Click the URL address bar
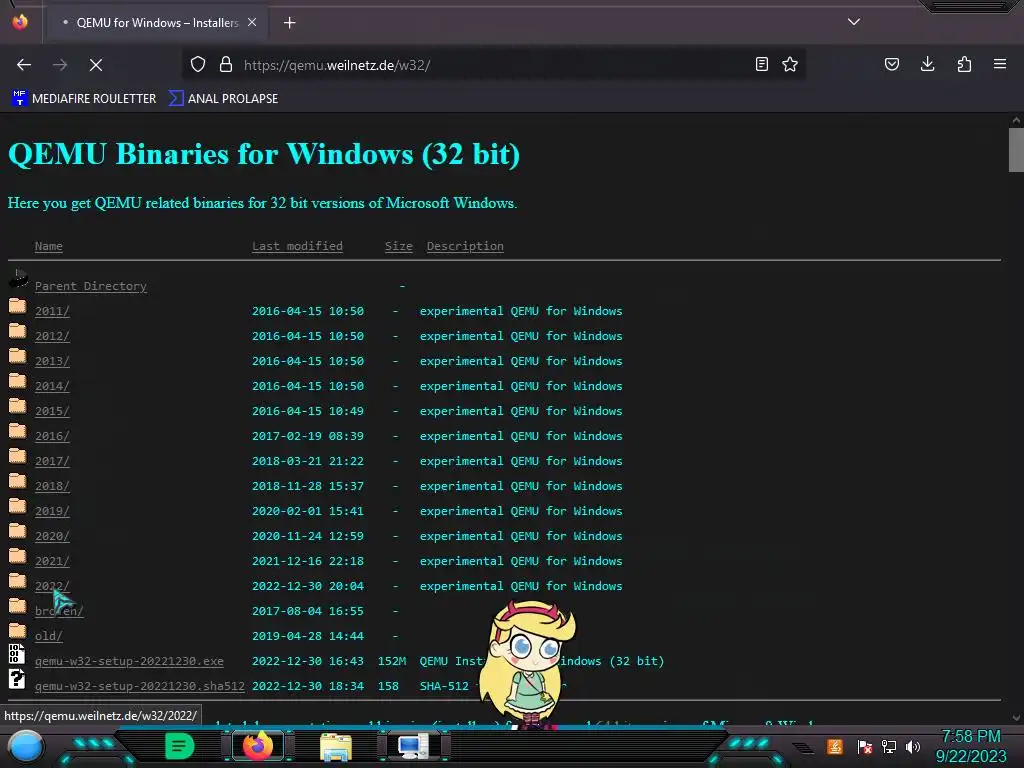 pyautogui.click(x=493, y=65)
